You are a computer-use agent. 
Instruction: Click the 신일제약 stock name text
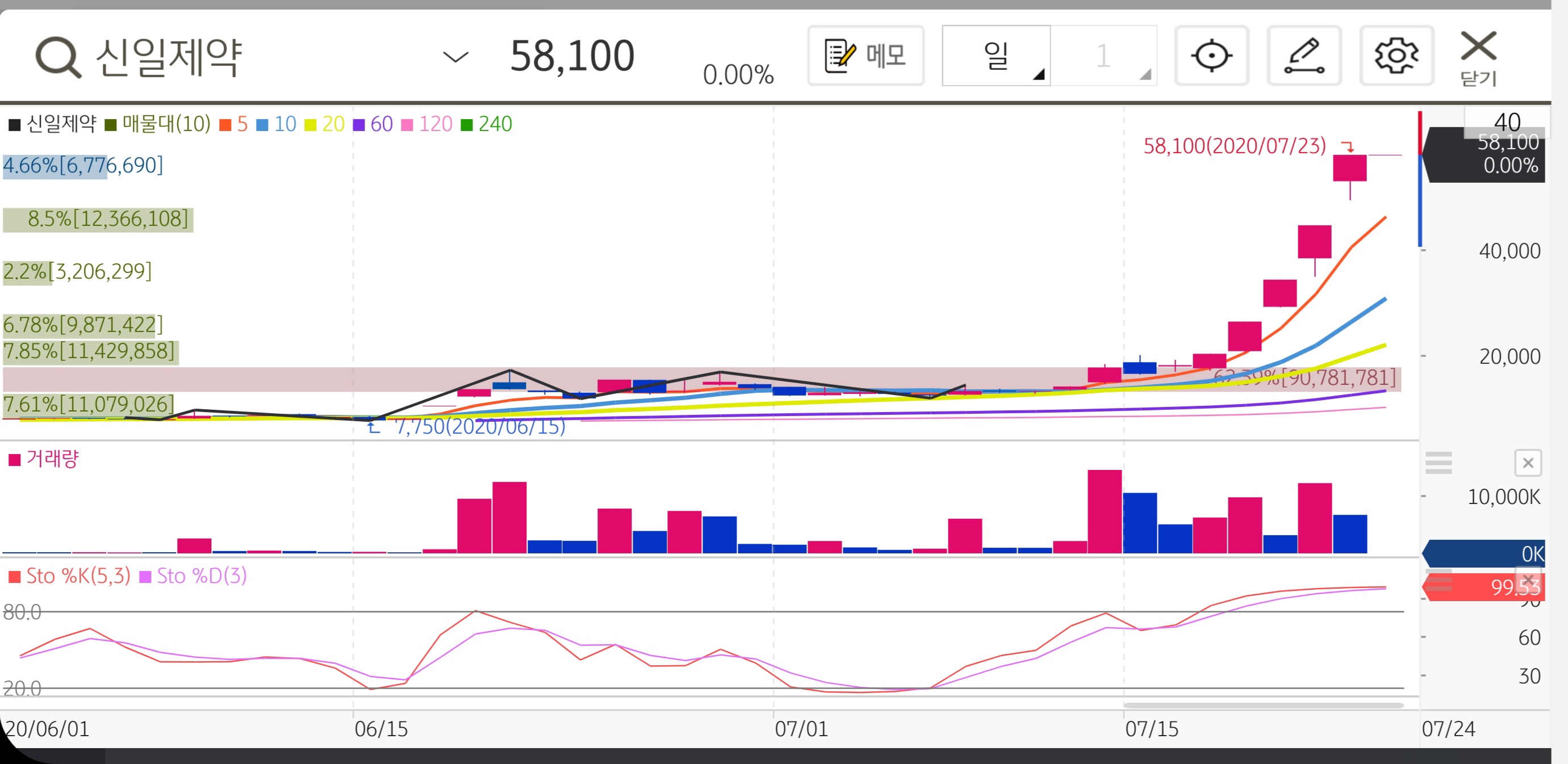[x=169, y=57]
